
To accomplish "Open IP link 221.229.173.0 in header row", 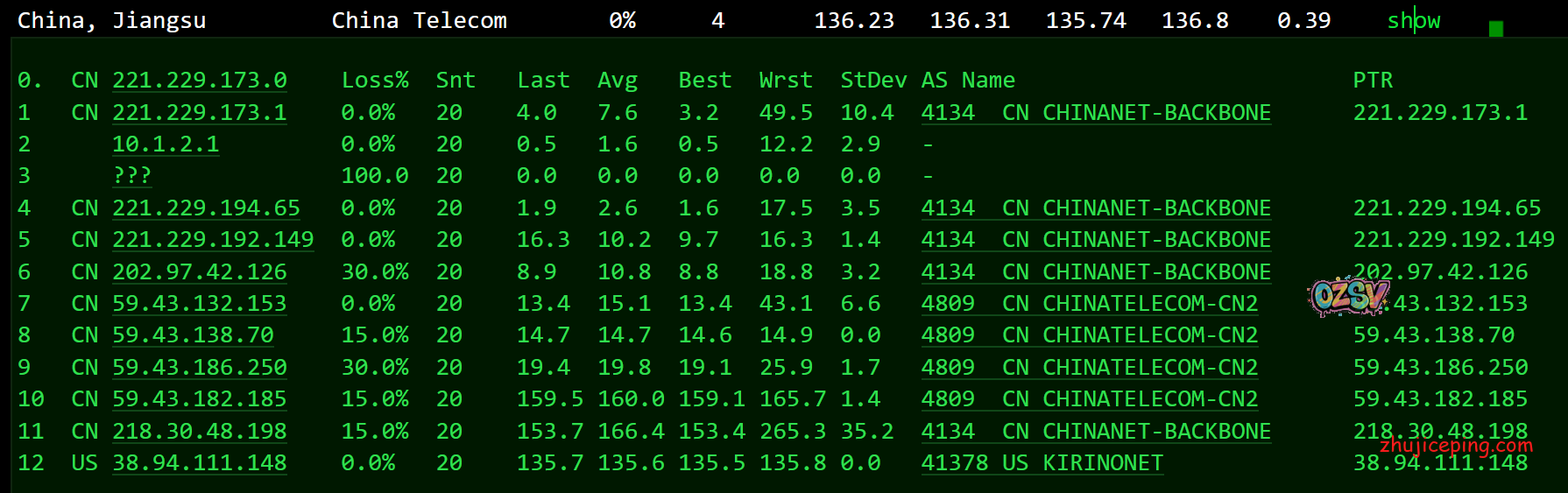I will [x=199, y=81].
